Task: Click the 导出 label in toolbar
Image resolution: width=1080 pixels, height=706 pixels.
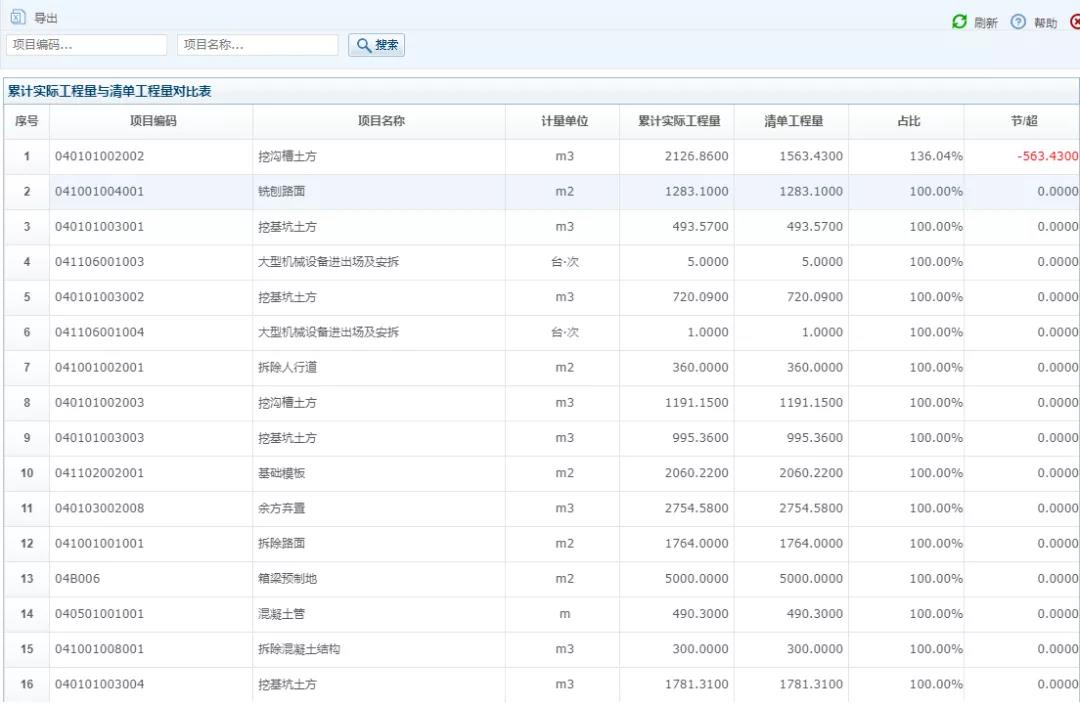Action: 46,18
